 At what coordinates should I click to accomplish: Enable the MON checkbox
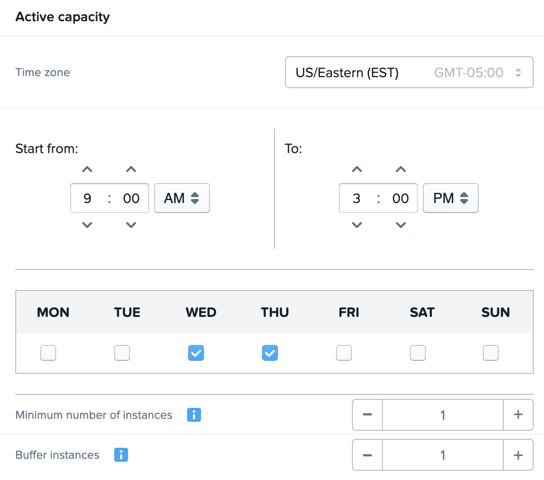[x=48, y=353]
